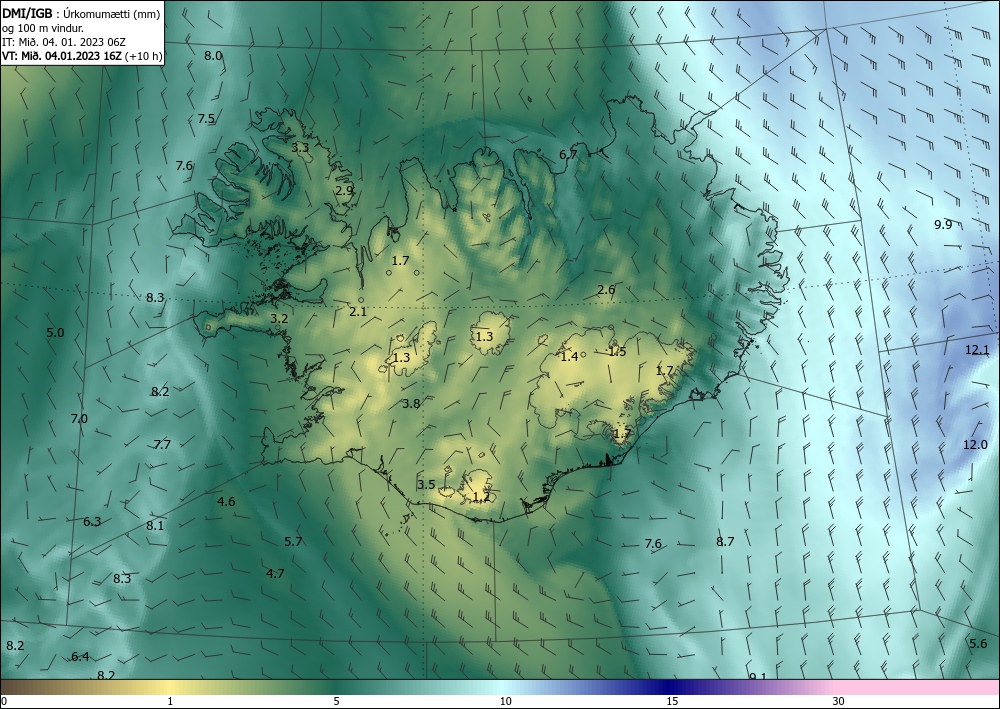Viewport: 1000px width, 709px height.
Task: Click the 4.6 value label
Action: (x=226, y=501)
